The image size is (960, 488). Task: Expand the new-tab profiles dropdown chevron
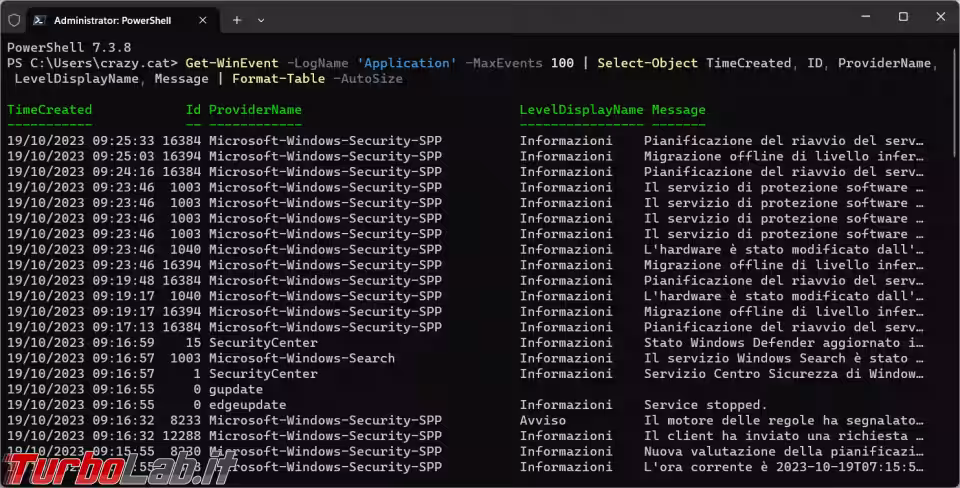click(x=262, y=19)
